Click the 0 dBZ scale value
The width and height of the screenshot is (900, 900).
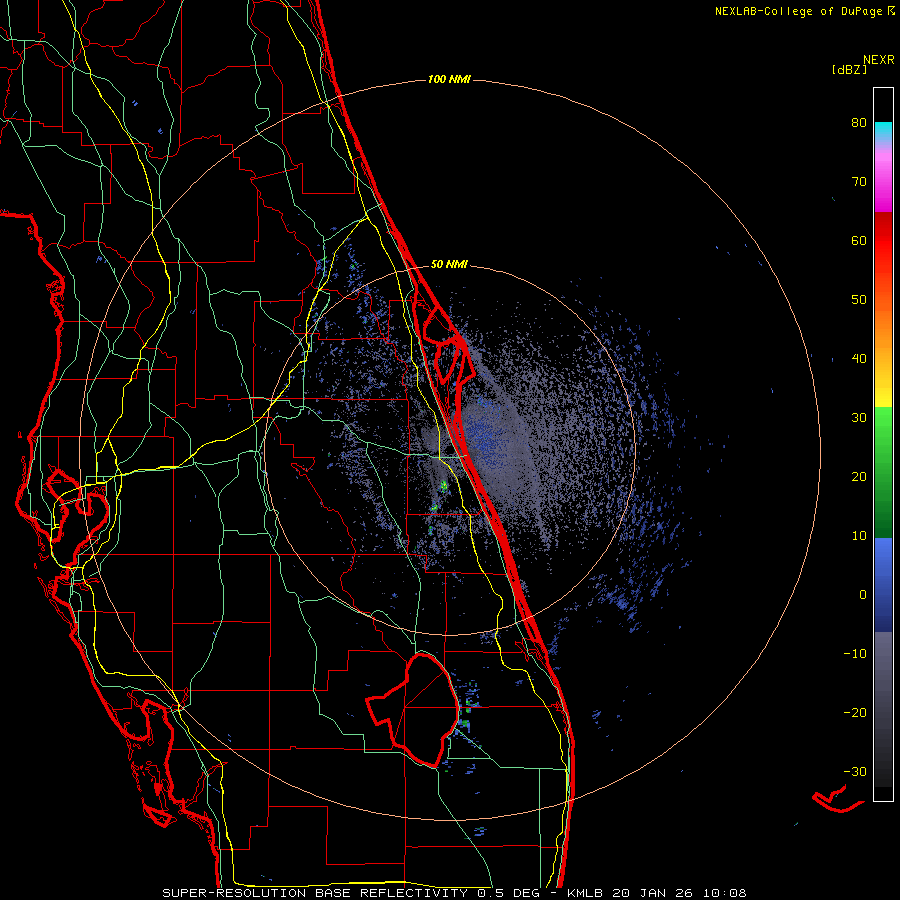pyautogui.click(x=863, y=595)
